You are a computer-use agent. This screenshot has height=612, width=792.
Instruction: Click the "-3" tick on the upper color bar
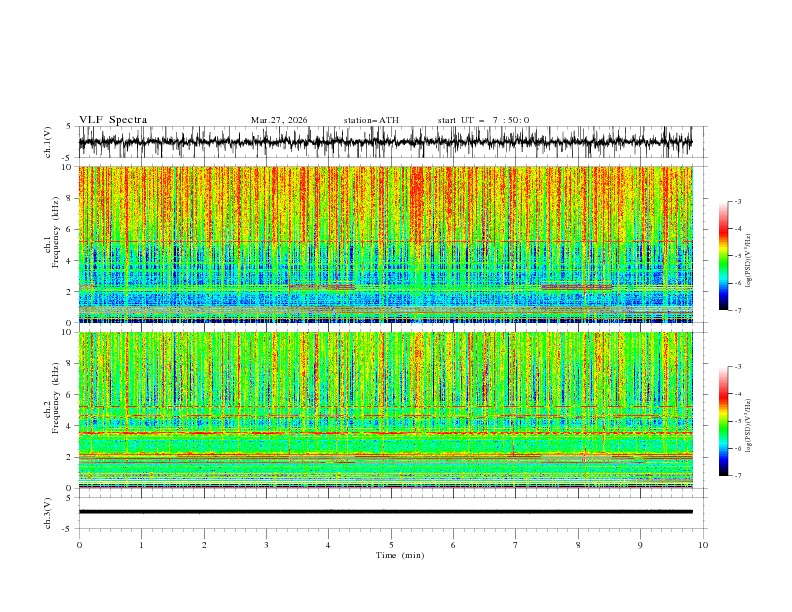click(x=738, y=201)
